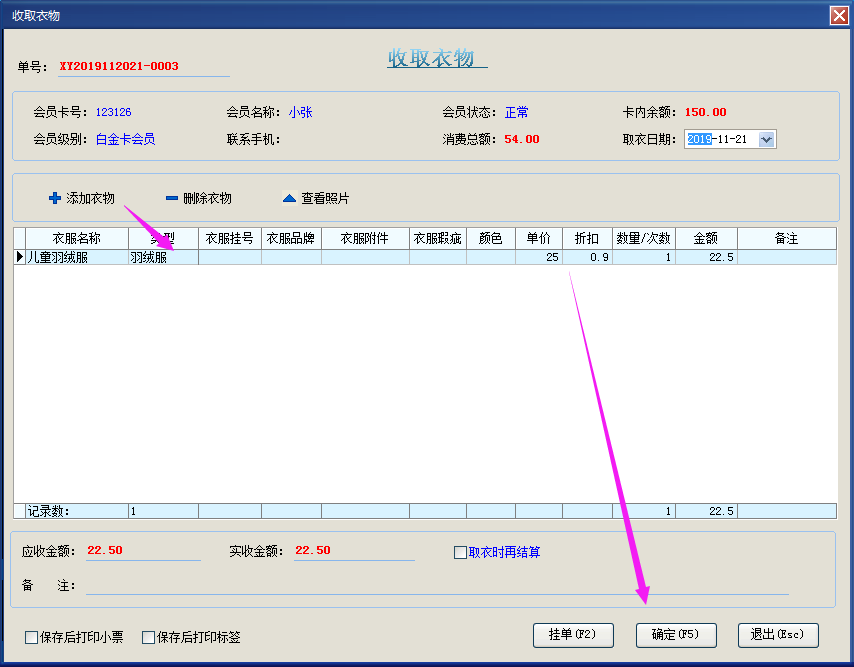The image size is (854, 667).
Task: Click the 备注 remarks input line
Action: pyautogui.click(x=437, y=586)
